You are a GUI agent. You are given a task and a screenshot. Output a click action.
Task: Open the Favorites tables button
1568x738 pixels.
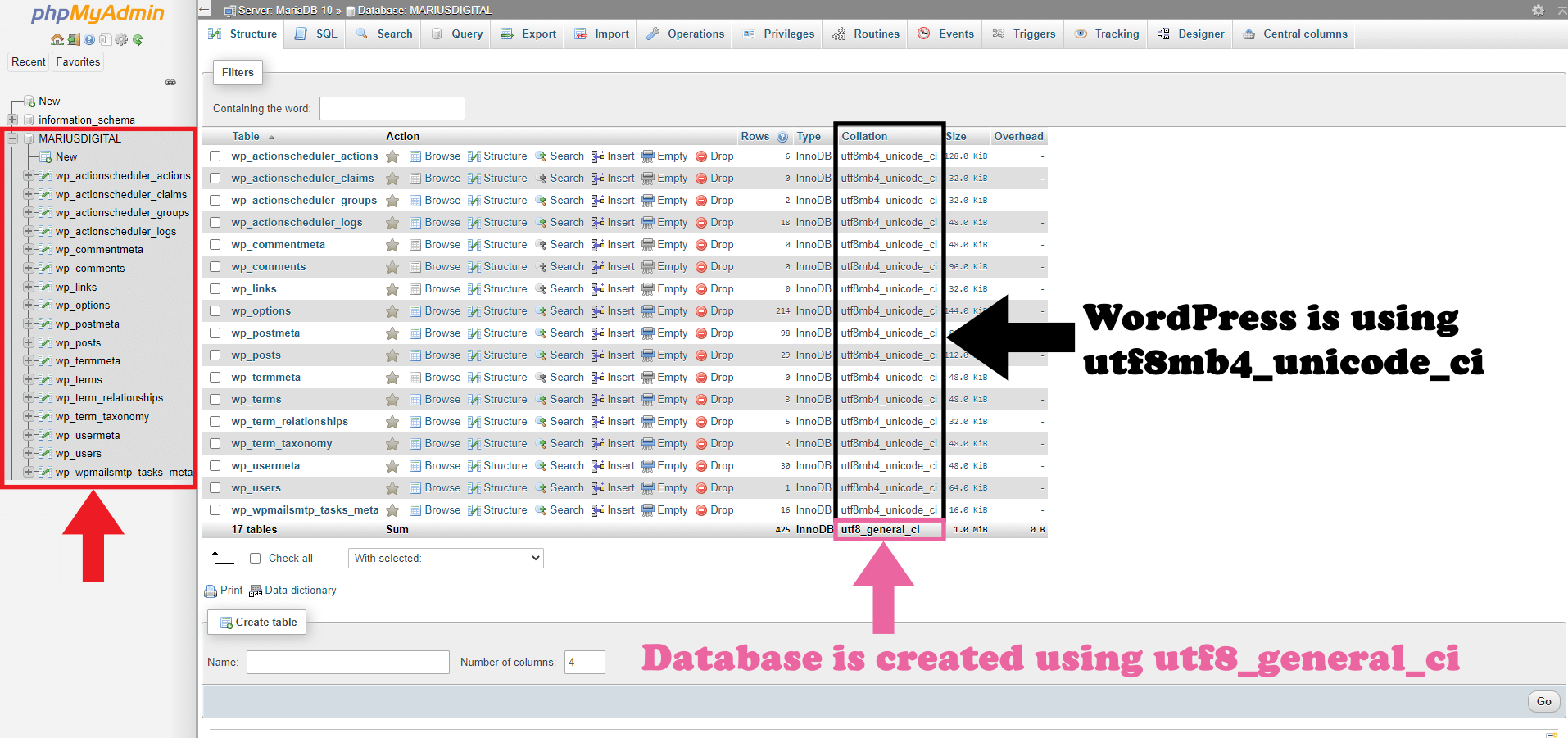(78, 62)
